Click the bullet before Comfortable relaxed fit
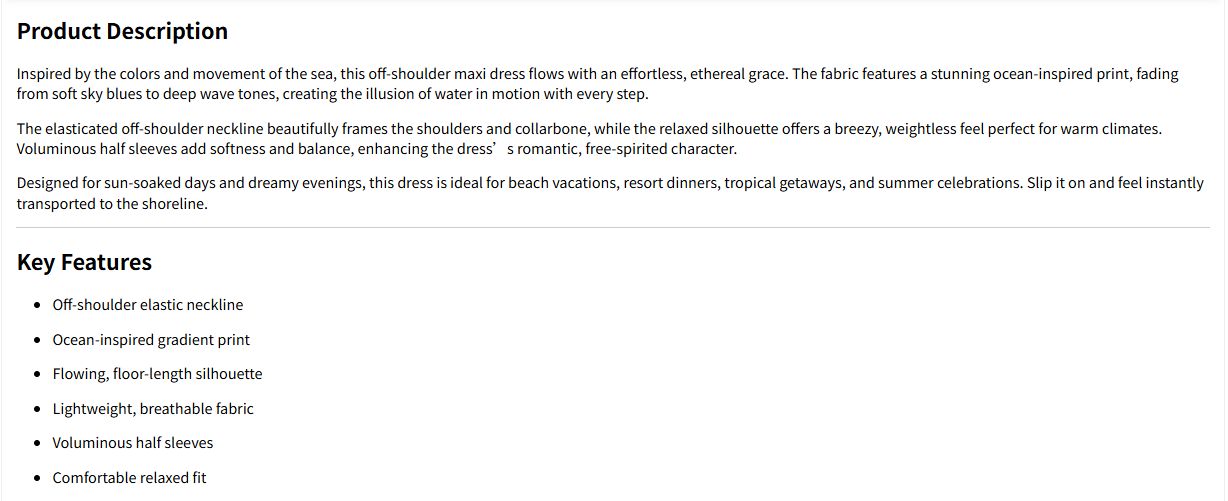This screenshot has height=501, width=1228. 37,478
